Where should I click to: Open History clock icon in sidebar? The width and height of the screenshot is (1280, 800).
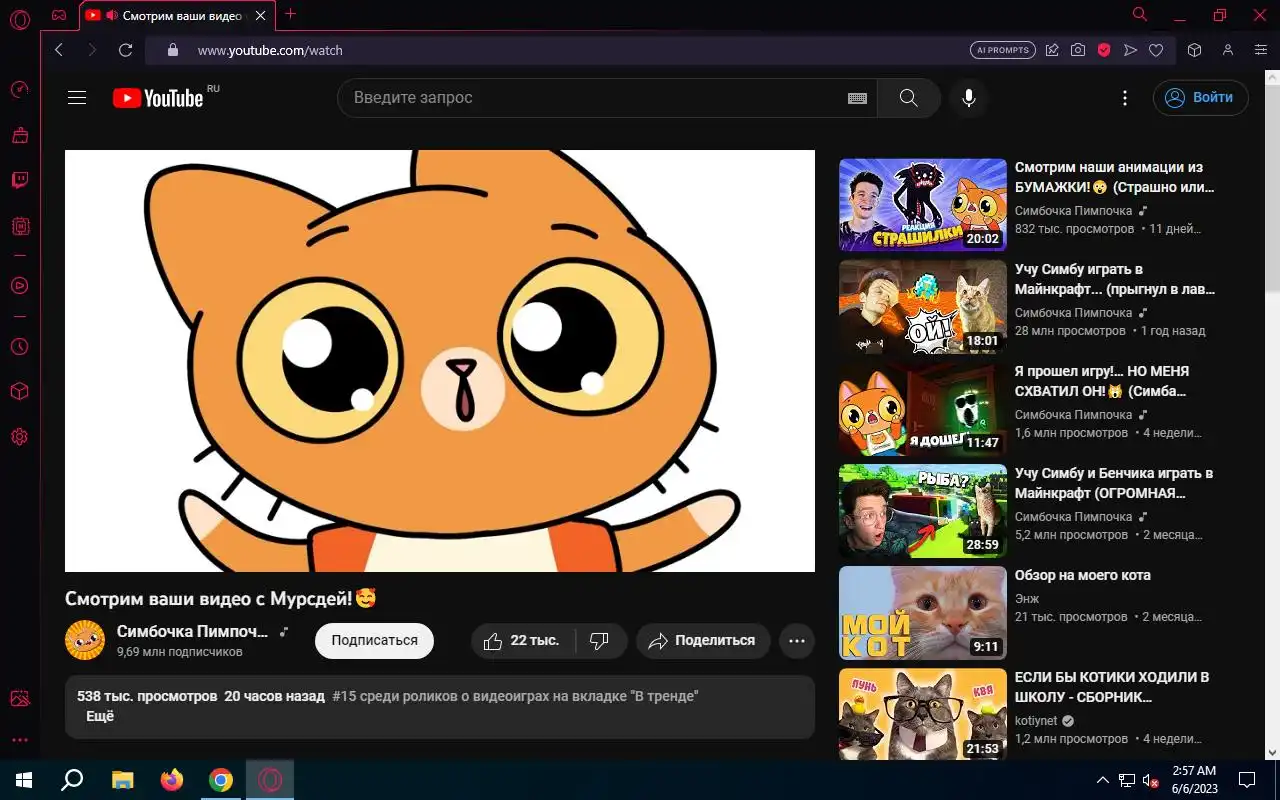click(x=19, y=347)
